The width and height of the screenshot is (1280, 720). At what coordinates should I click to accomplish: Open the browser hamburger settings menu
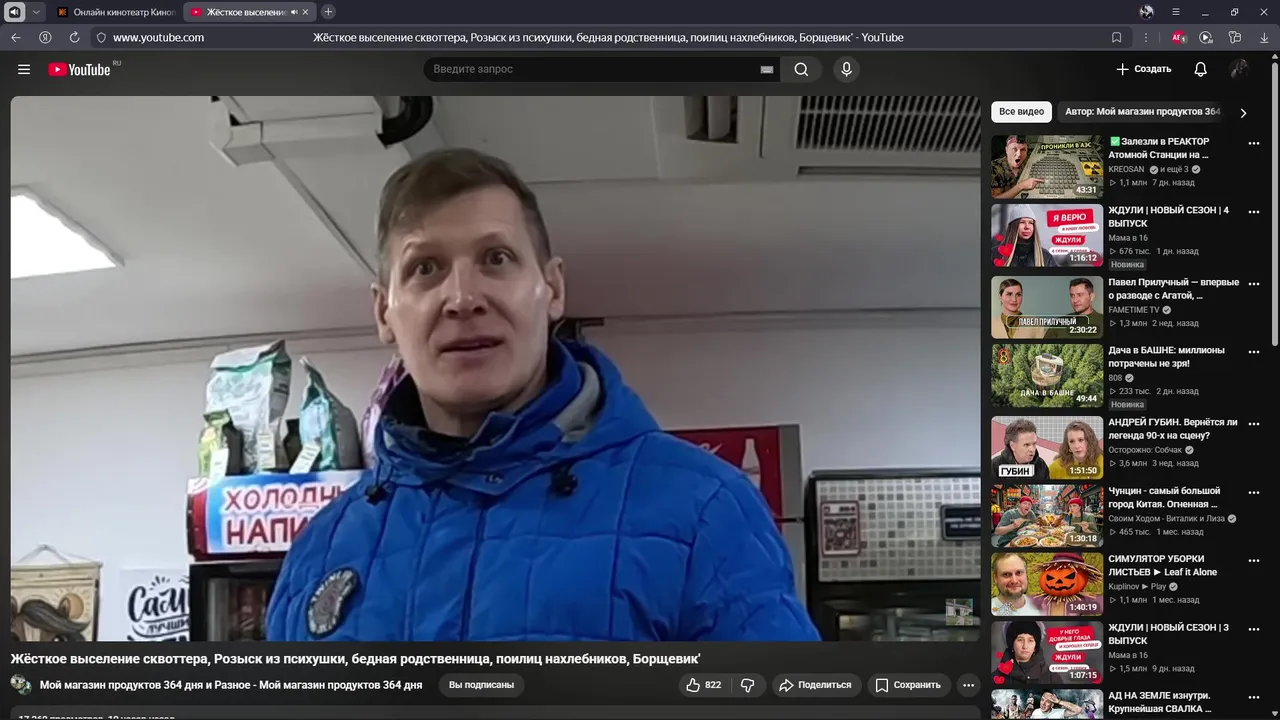tap(1176, 12)
